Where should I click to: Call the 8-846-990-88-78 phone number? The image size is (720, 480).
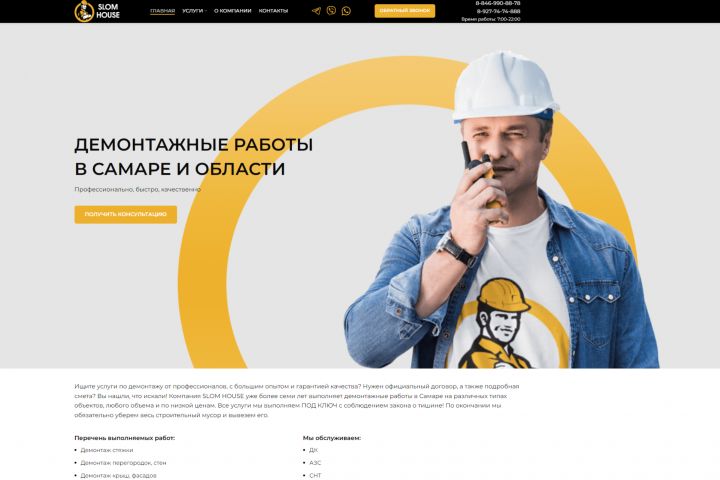tap(498, 3)
